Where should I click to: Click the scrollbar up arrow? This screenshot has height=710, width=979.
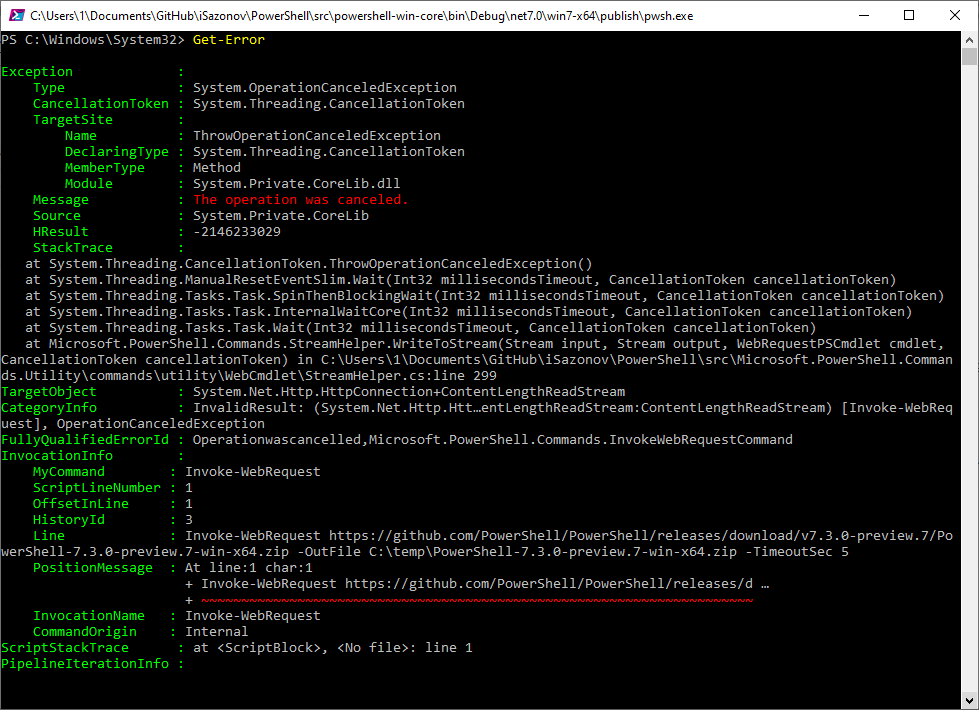[x=969, y=40]
